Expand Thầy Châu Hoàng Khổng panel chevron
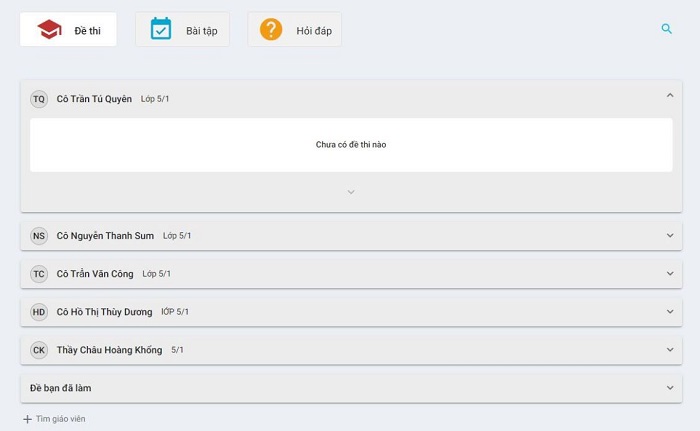 (x=670, y=350)
